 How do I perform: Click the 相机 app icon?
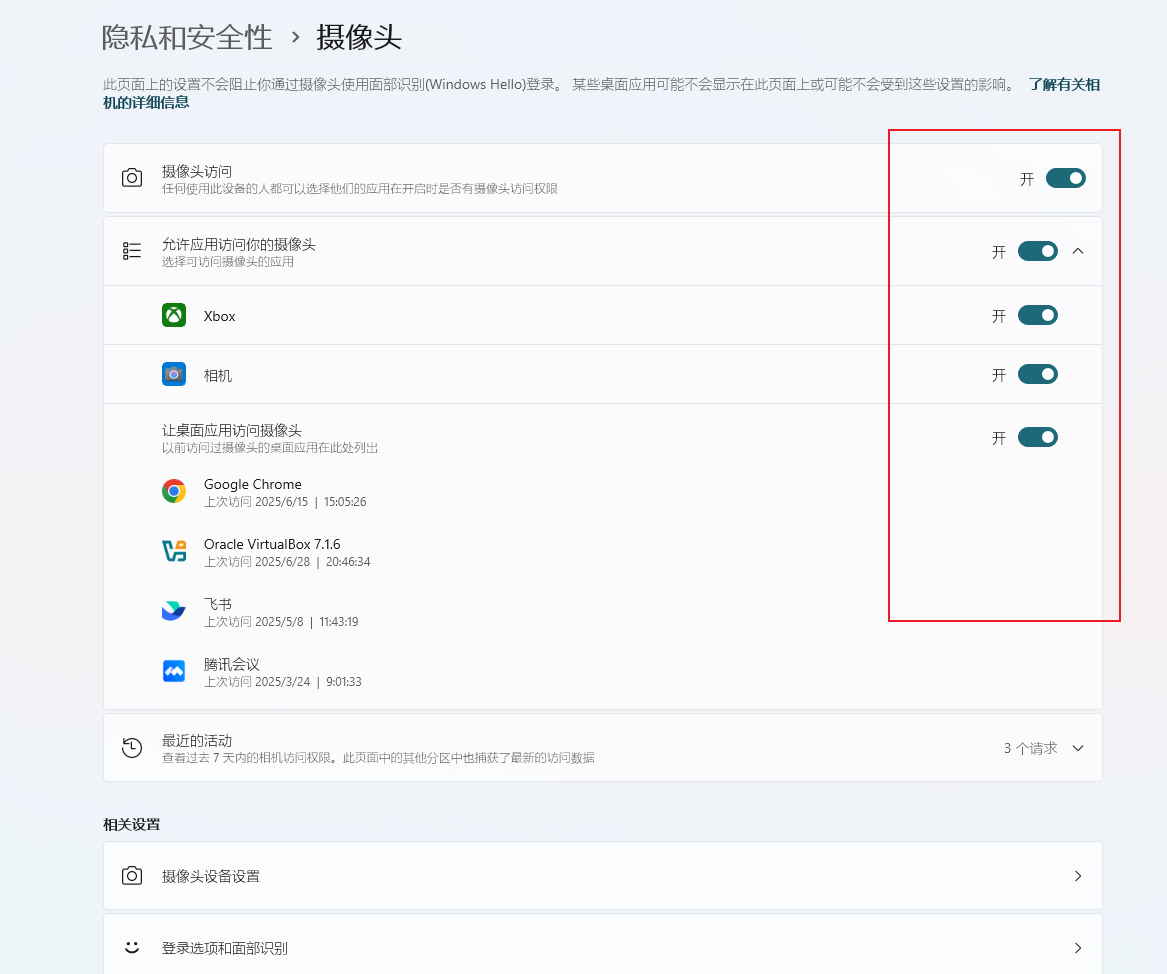(174, 374)
